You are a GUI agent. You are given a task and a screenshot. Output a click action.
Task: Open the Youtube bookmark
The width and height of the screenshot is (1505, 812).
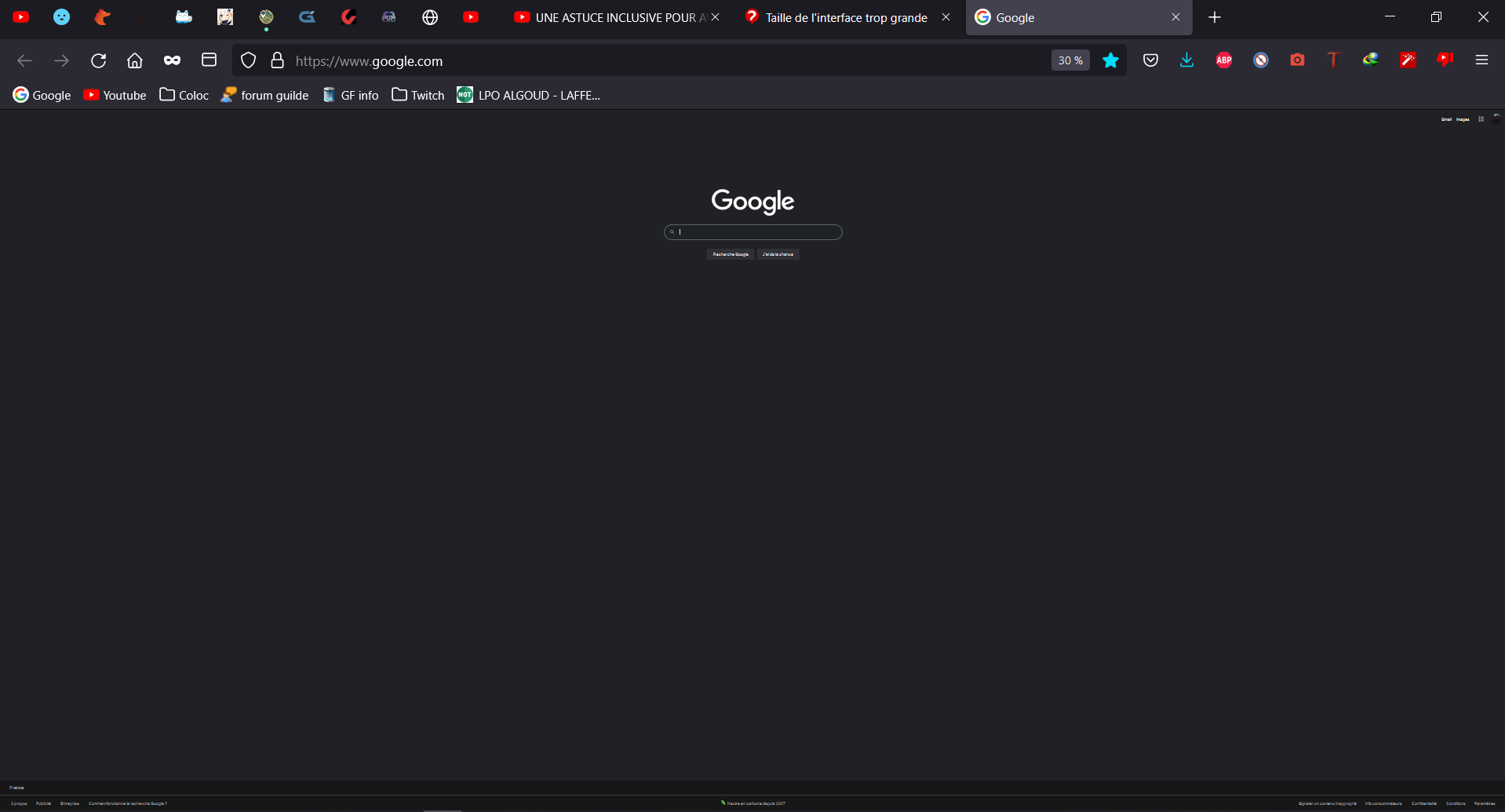[x=115, y=95]
